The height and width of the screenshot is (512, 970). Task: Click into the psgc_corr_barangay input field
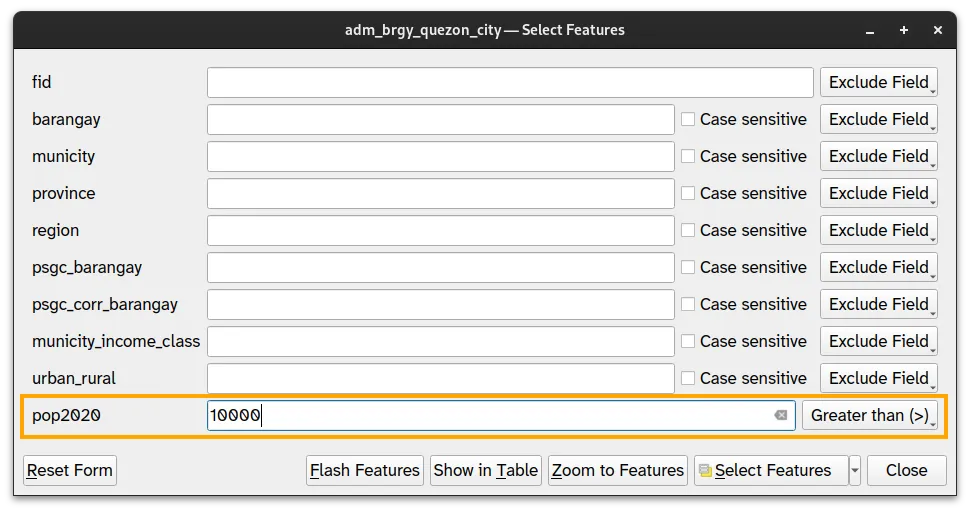click(x=440, y=304)
